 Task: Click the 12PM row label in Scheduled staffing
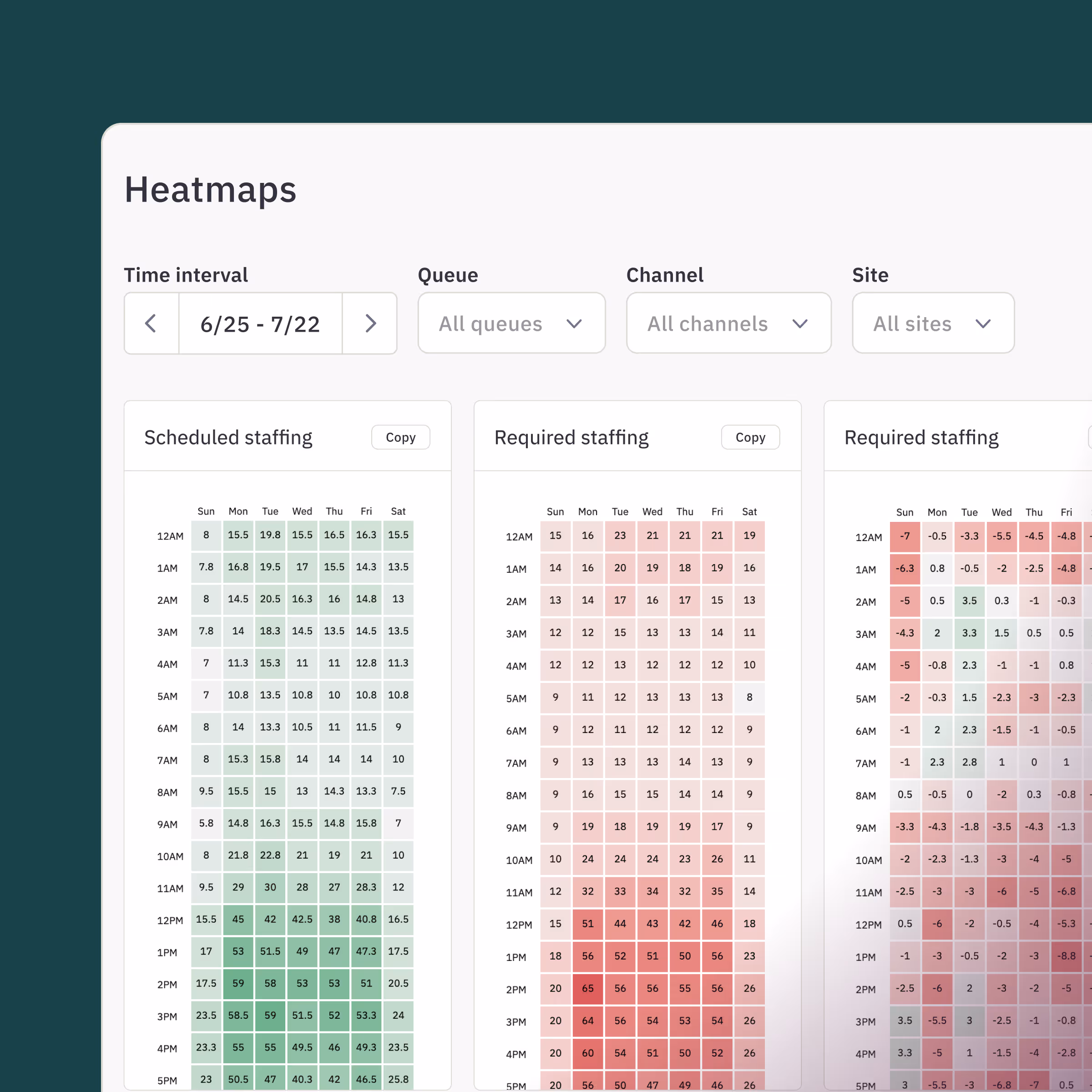[170, 920]
